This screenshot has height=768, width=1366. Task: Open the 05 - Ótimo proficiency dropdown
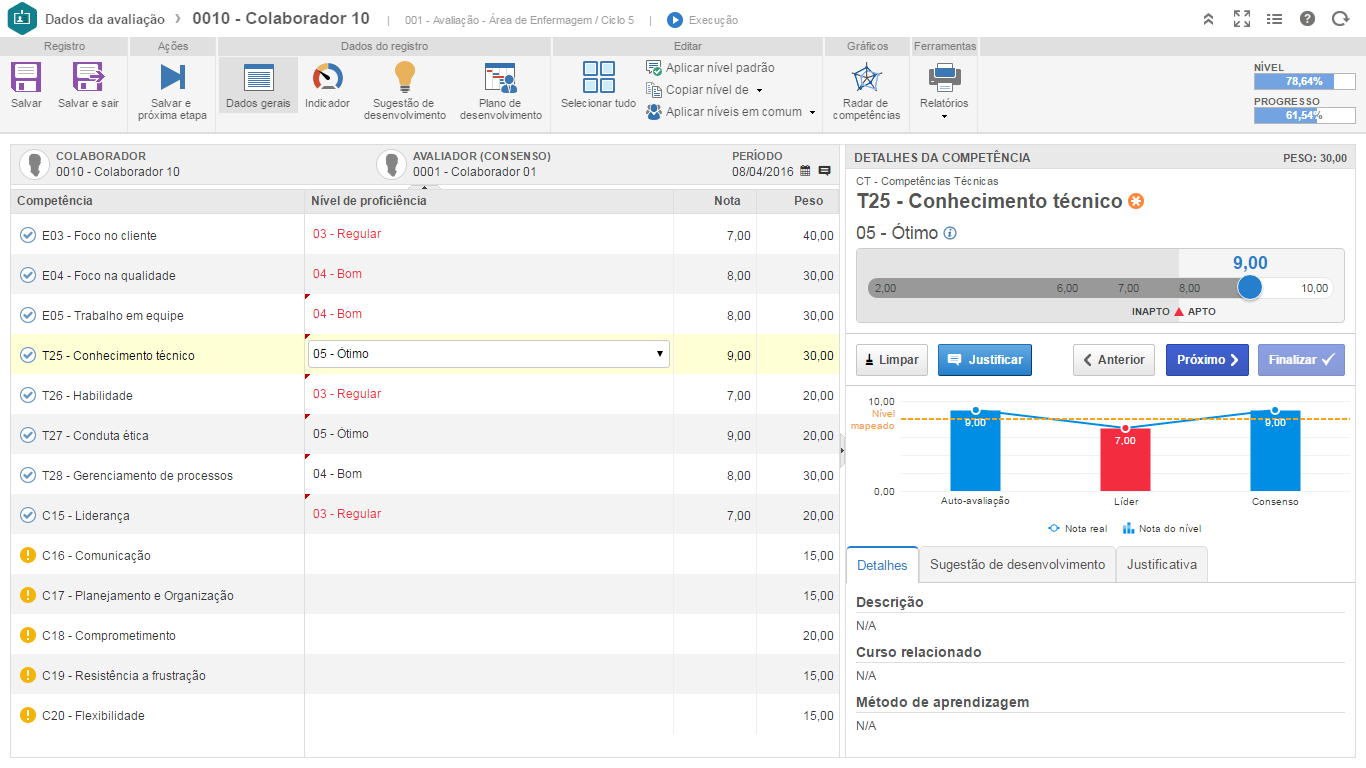pos(488,354)
